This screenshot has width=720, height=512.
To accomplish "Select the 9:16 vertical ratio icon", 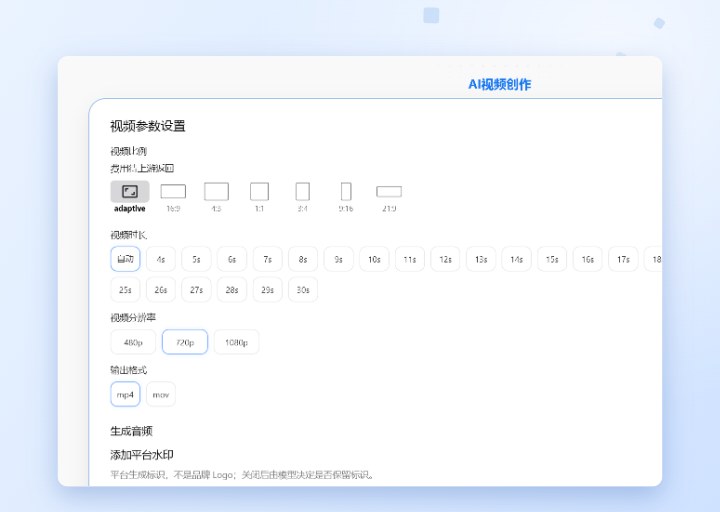I will tap(346, 191).
